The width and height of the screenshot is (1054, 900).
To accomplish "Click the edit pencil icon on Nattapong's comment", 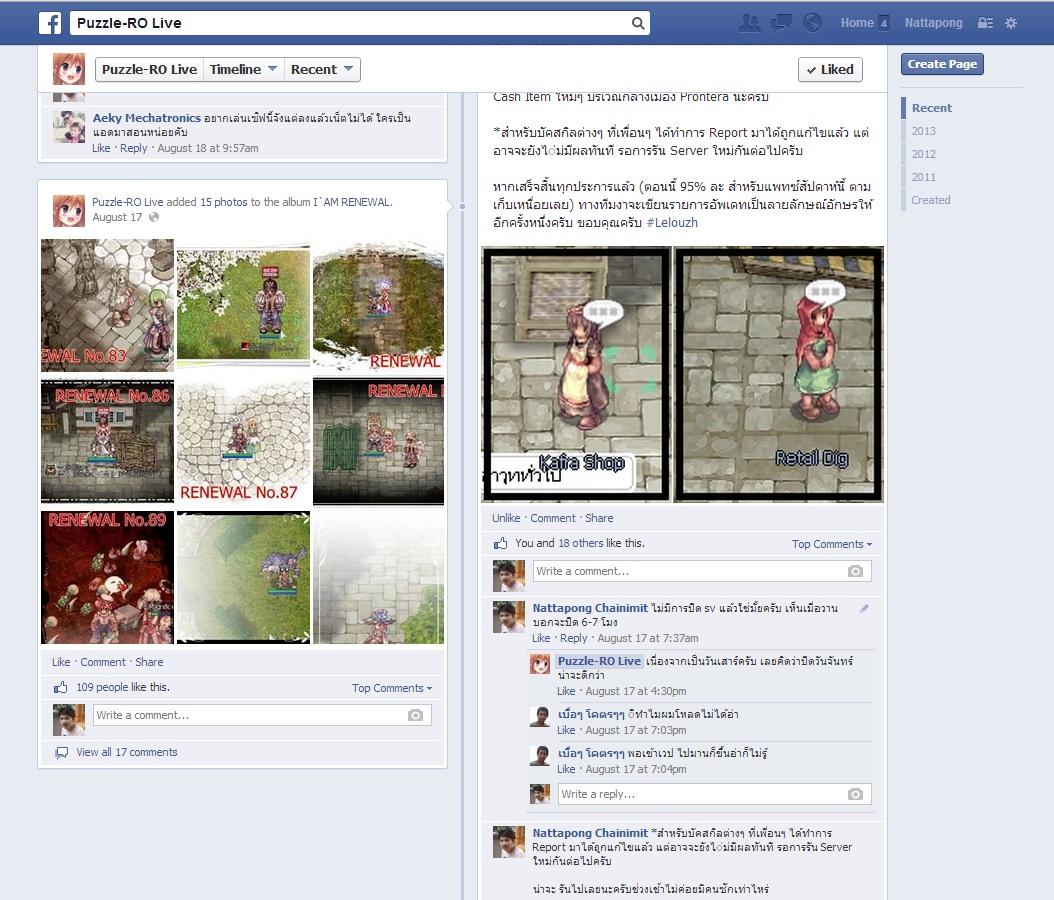I will click(x=864, y=608).
